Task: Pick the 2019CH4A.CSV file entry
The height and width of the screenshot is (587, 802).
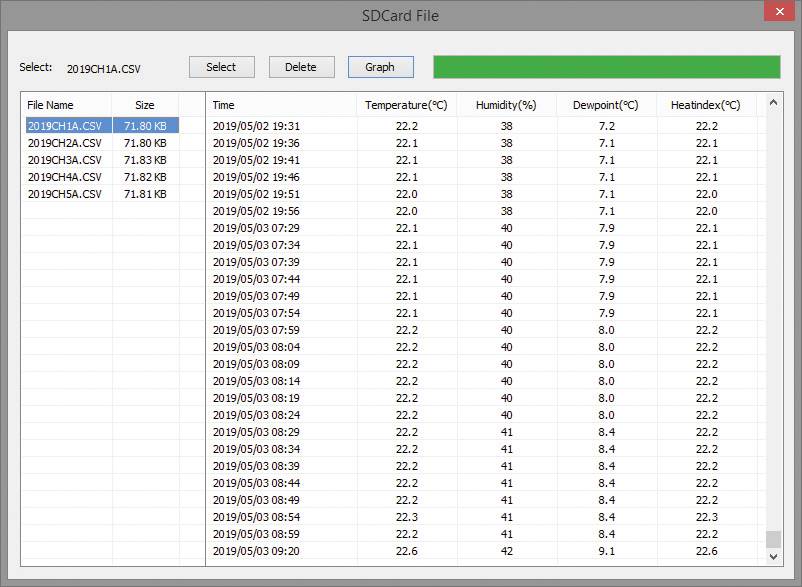Action: point(65,177)
